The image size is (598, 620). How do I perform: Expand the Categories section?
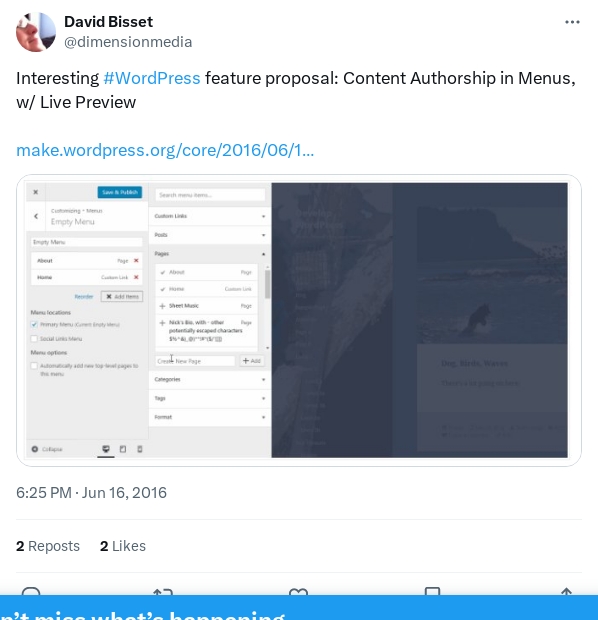tap(210, 380)
